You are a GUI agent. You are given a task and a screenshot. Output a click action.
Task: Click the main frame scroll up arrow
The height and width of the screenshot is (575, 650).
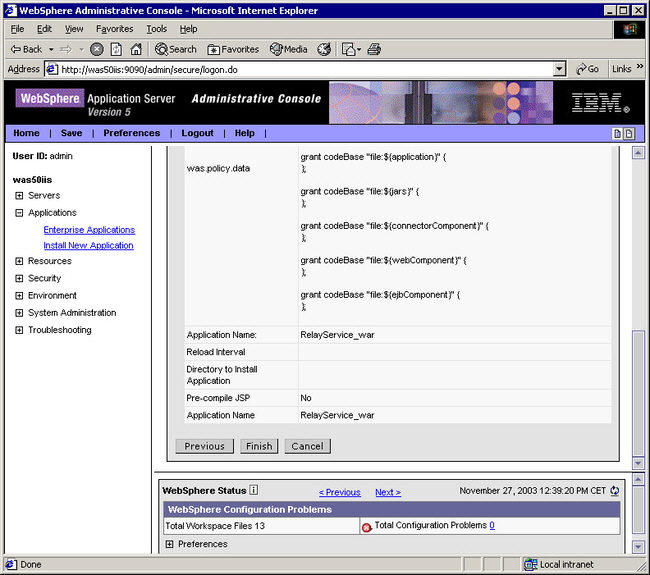coord(638,153)
